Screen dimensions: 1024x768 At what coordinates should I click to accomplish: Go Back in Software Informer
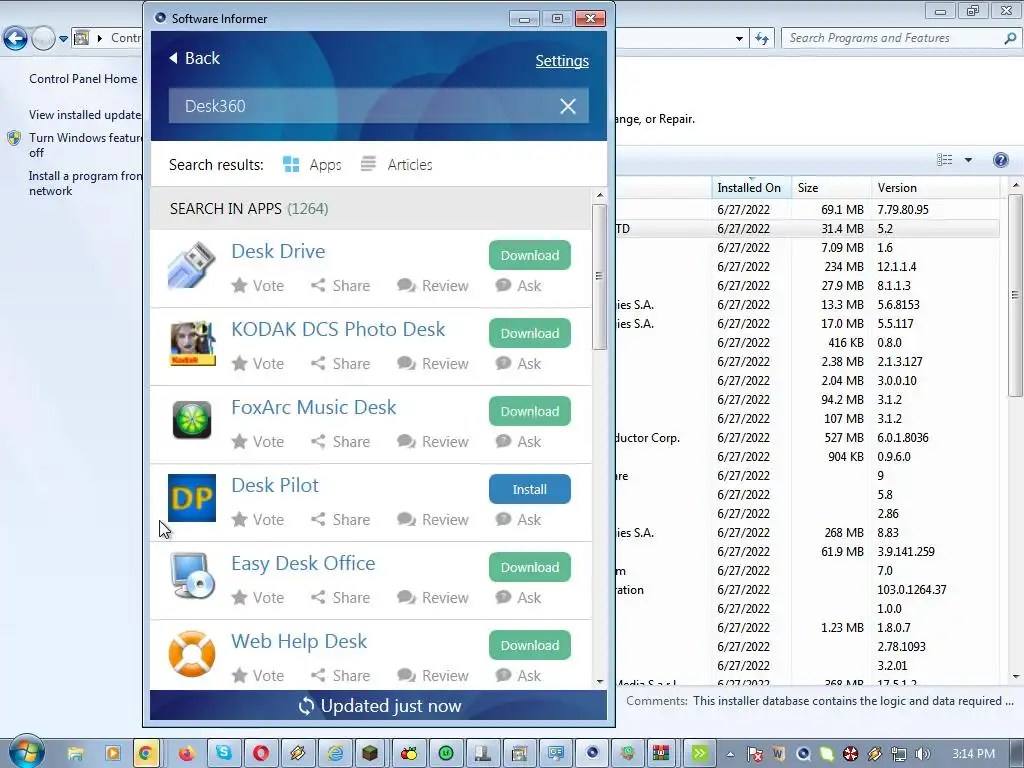pos(195,58)
